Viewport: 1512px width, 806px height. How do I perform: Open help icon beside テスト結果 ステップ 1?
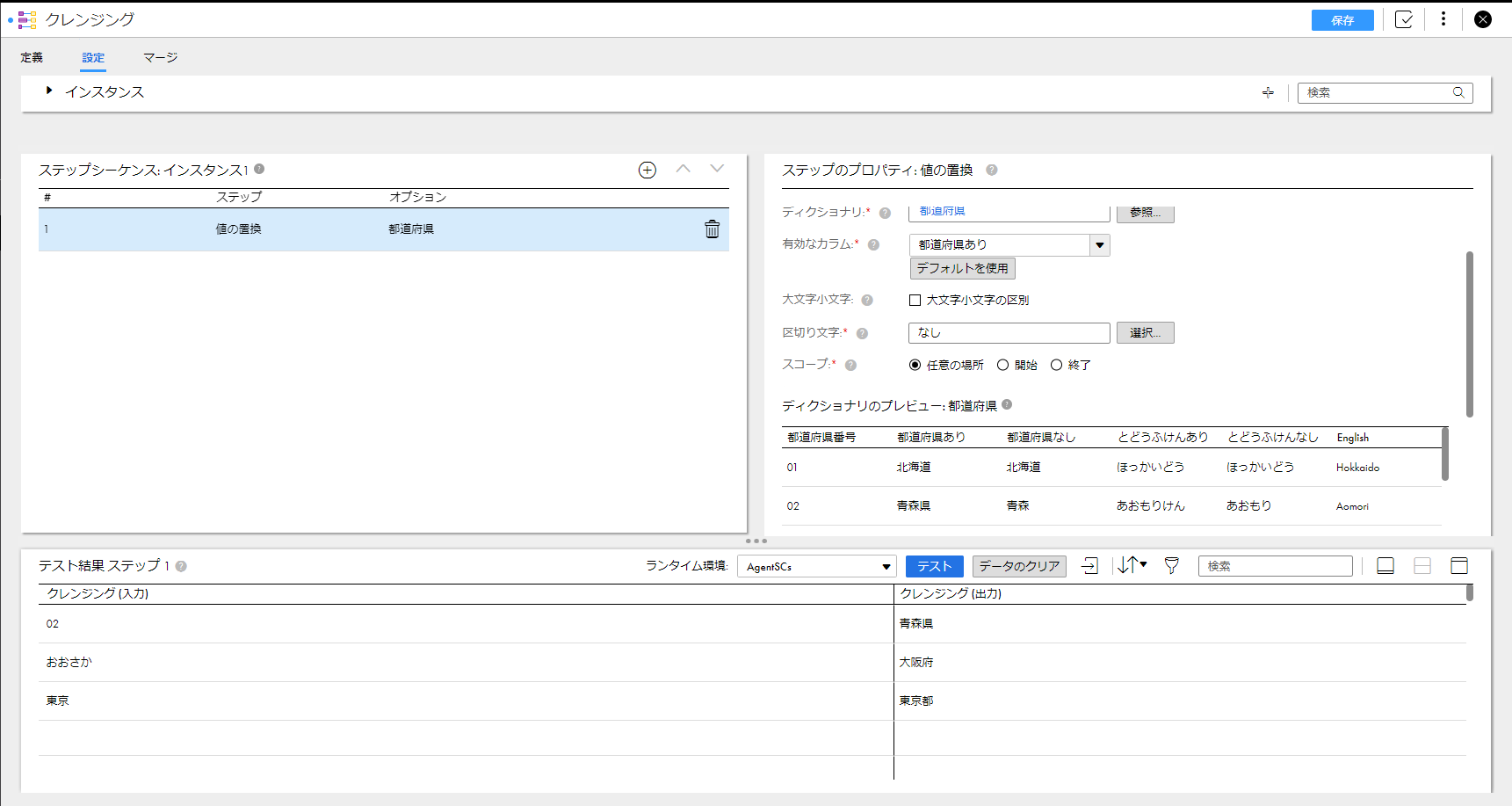[x=181, y=566]
